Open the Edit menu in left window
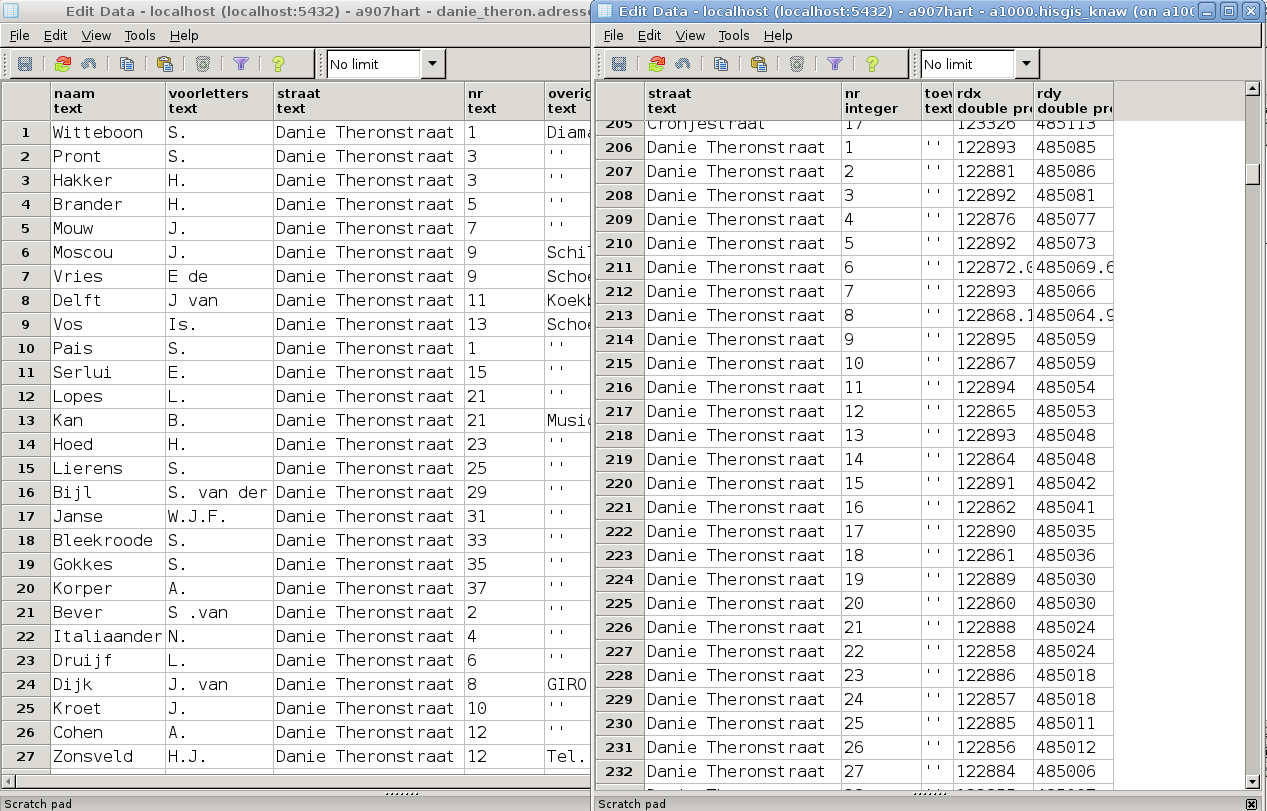 (56, 35)
